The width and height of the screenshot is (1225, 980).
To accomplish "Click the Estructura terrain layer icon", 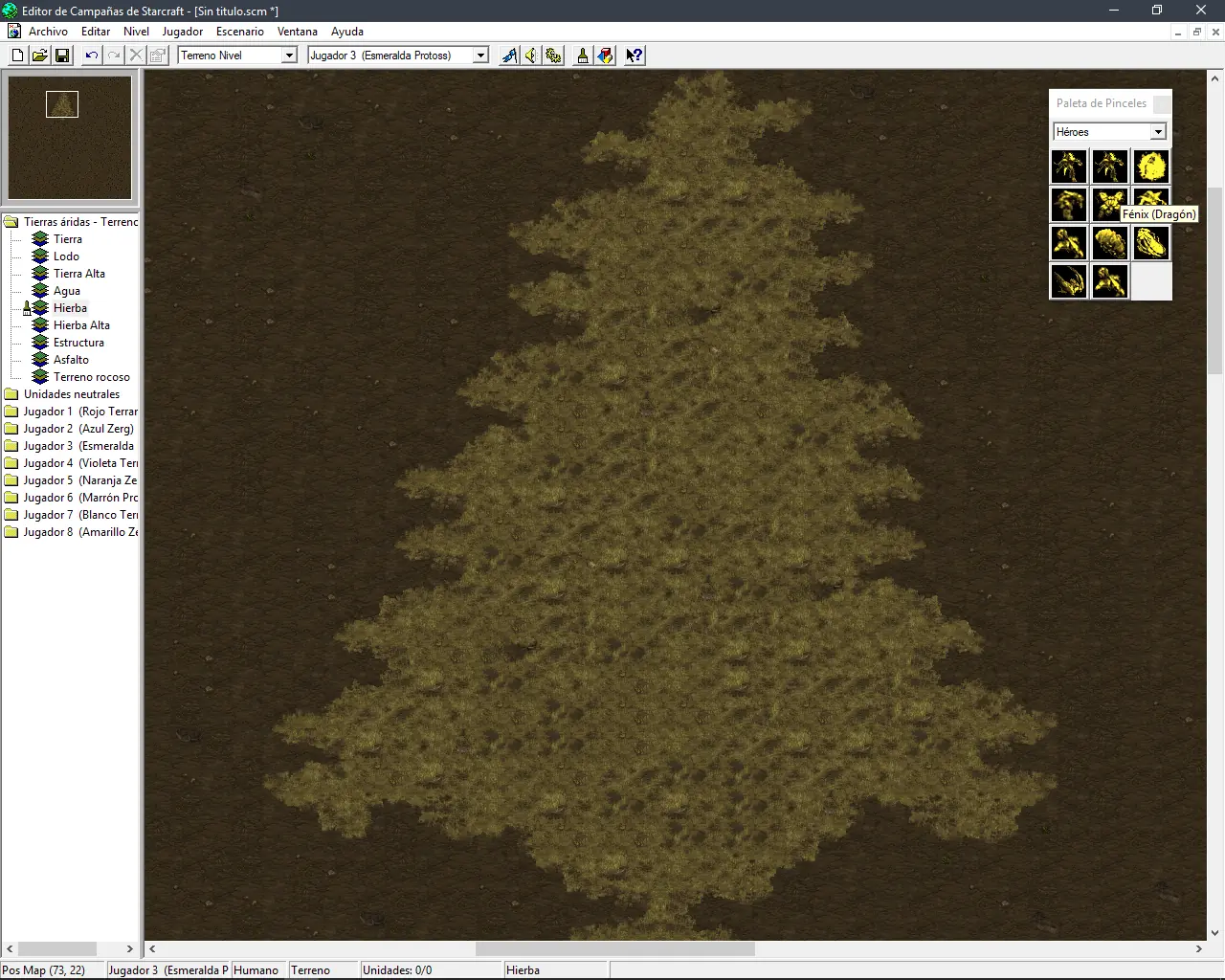I will tap(40, 343).
